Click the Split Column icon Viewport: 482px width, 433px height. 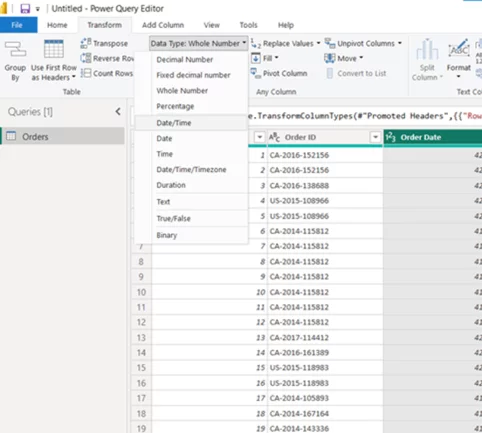[427, 50]
